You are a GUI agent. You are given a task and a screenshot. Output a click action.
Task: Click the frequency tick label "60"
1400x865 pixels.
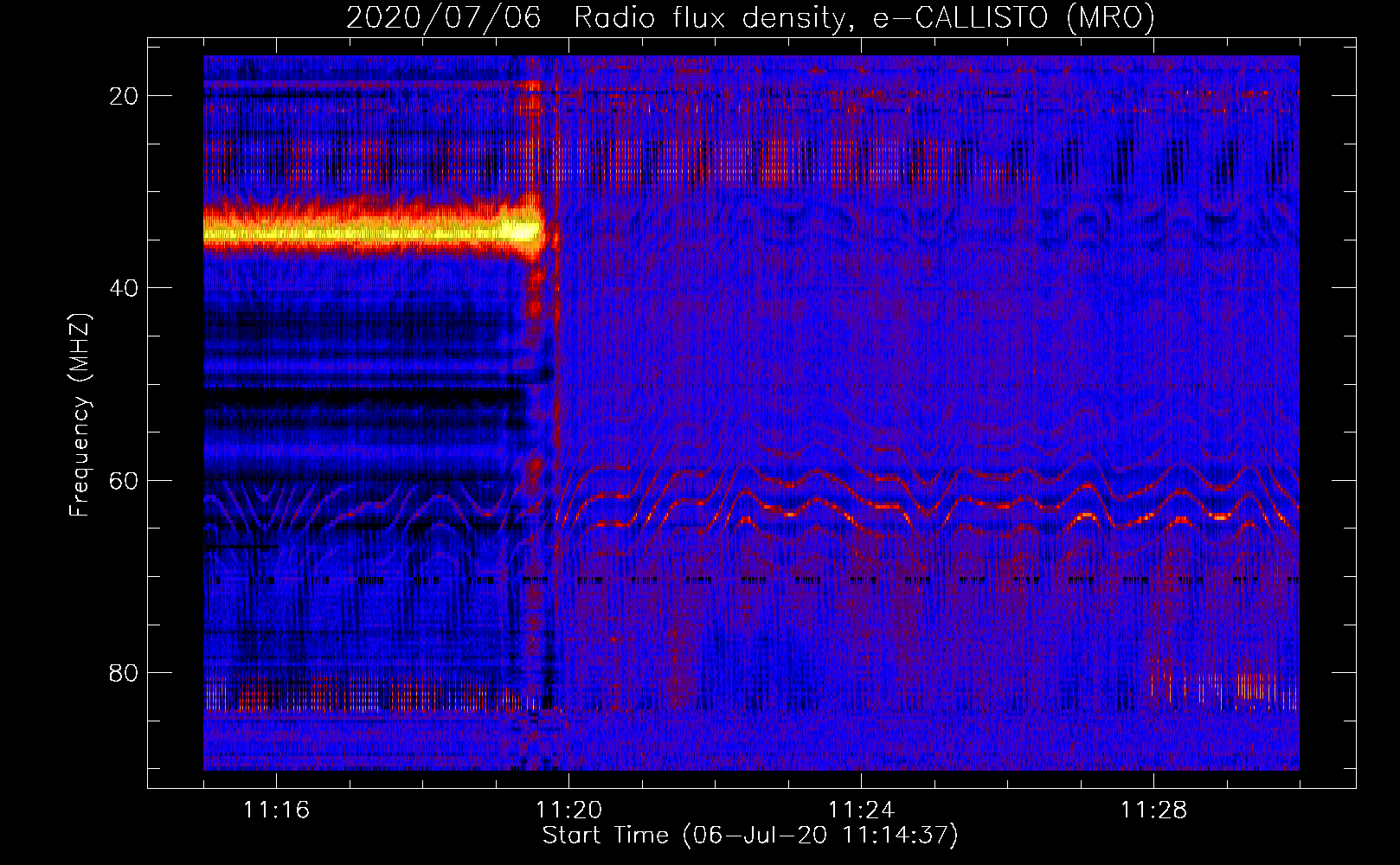125,481
